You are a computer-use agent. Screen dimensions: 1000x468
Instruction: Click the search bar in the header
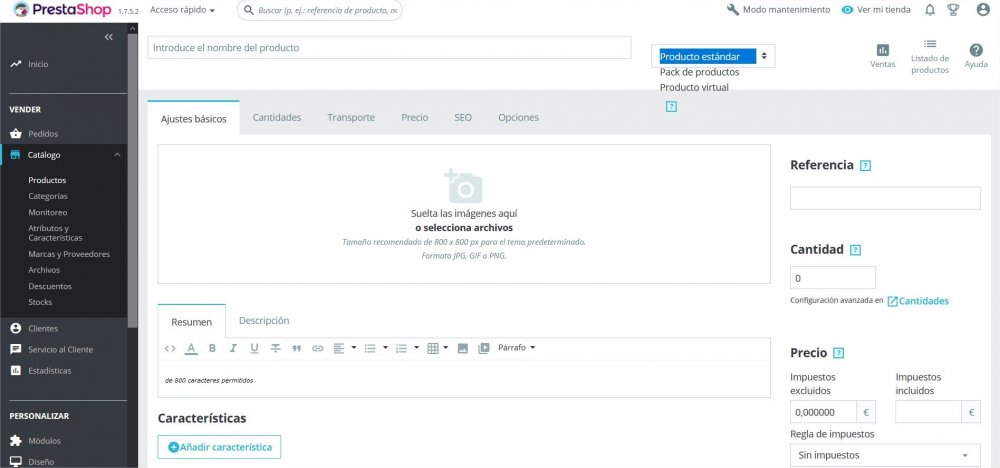pyautogui.click(x=320, y=10)
